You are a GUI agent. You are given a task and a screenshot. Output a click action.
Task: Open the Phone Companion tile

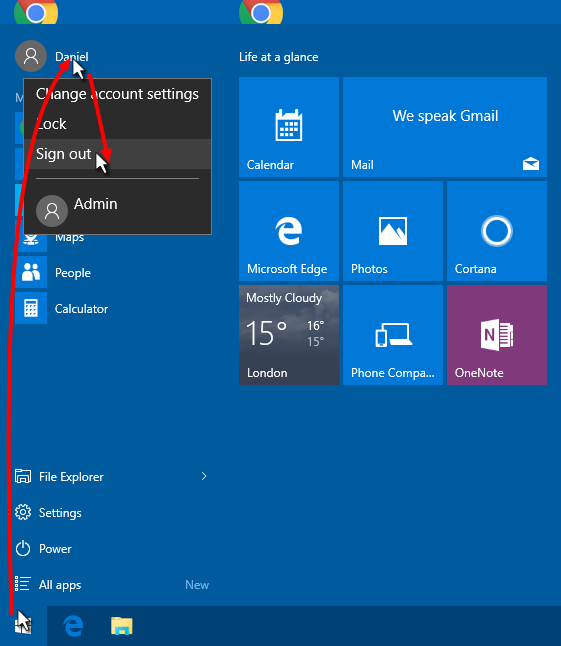click(x=393, y=335)
